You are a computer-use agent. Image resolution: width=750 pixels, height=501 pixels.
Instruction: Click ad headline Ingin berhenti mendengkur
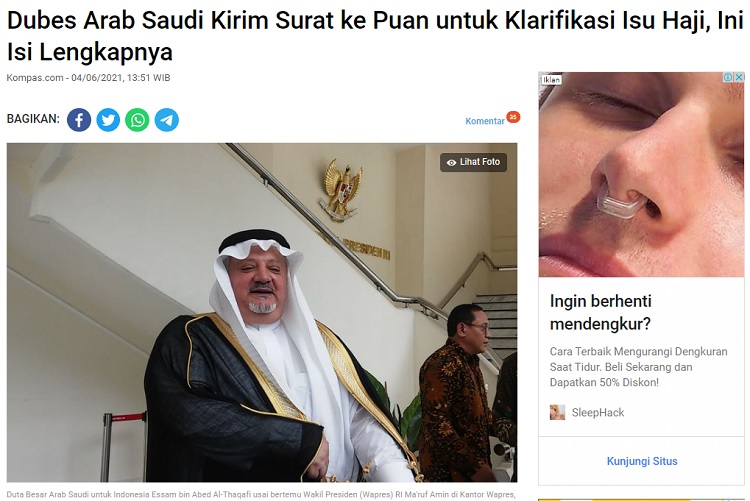601,312
